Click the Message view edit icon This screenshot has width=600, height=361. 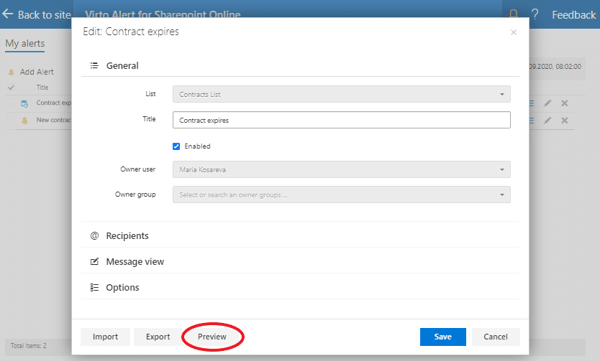click(94, 262)
